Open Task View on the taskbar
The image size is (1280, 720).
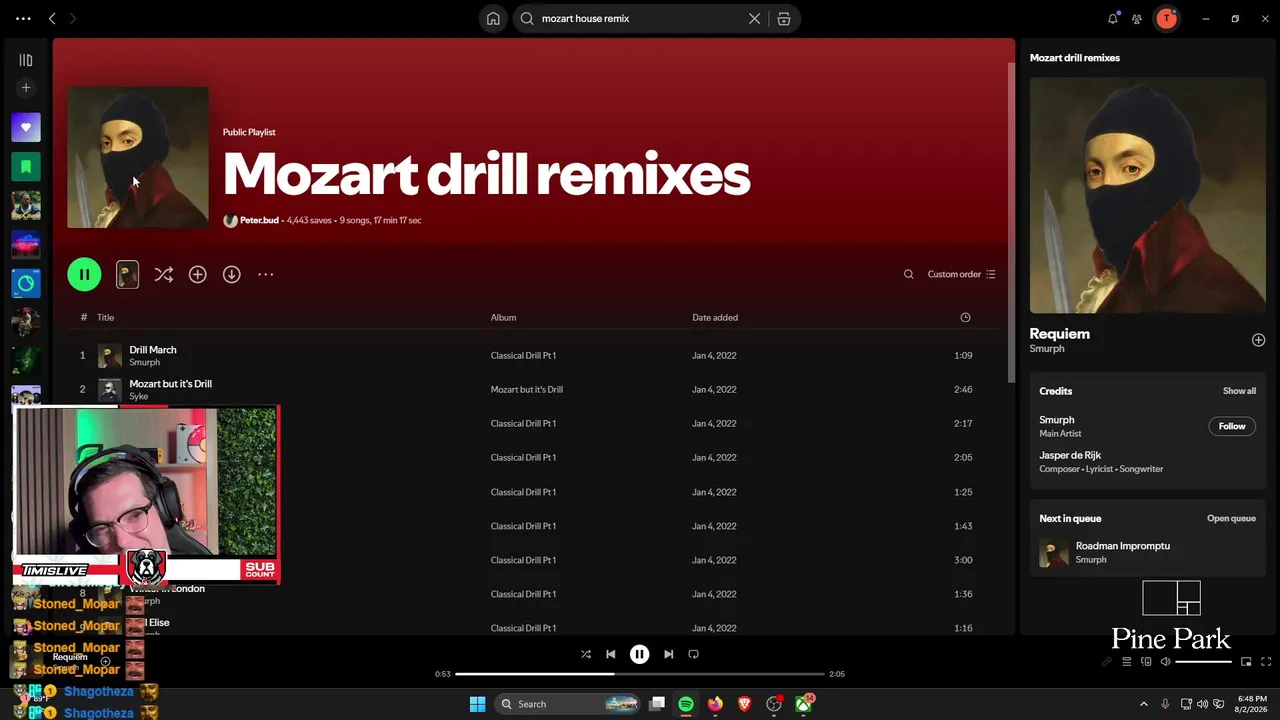pyautogui.click(x=657, y=704)
